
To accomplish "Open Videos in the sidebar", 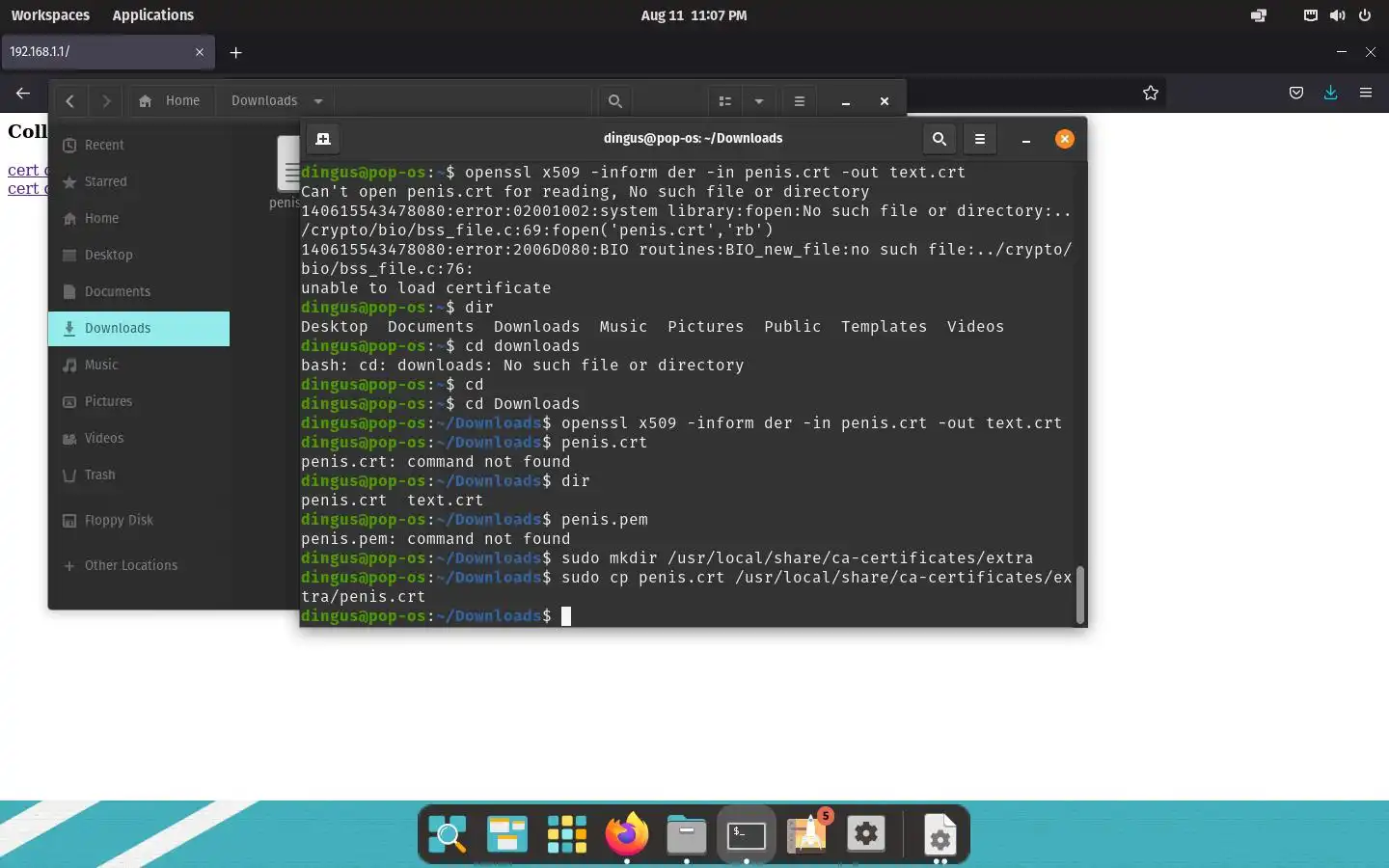I will point(139,438).
